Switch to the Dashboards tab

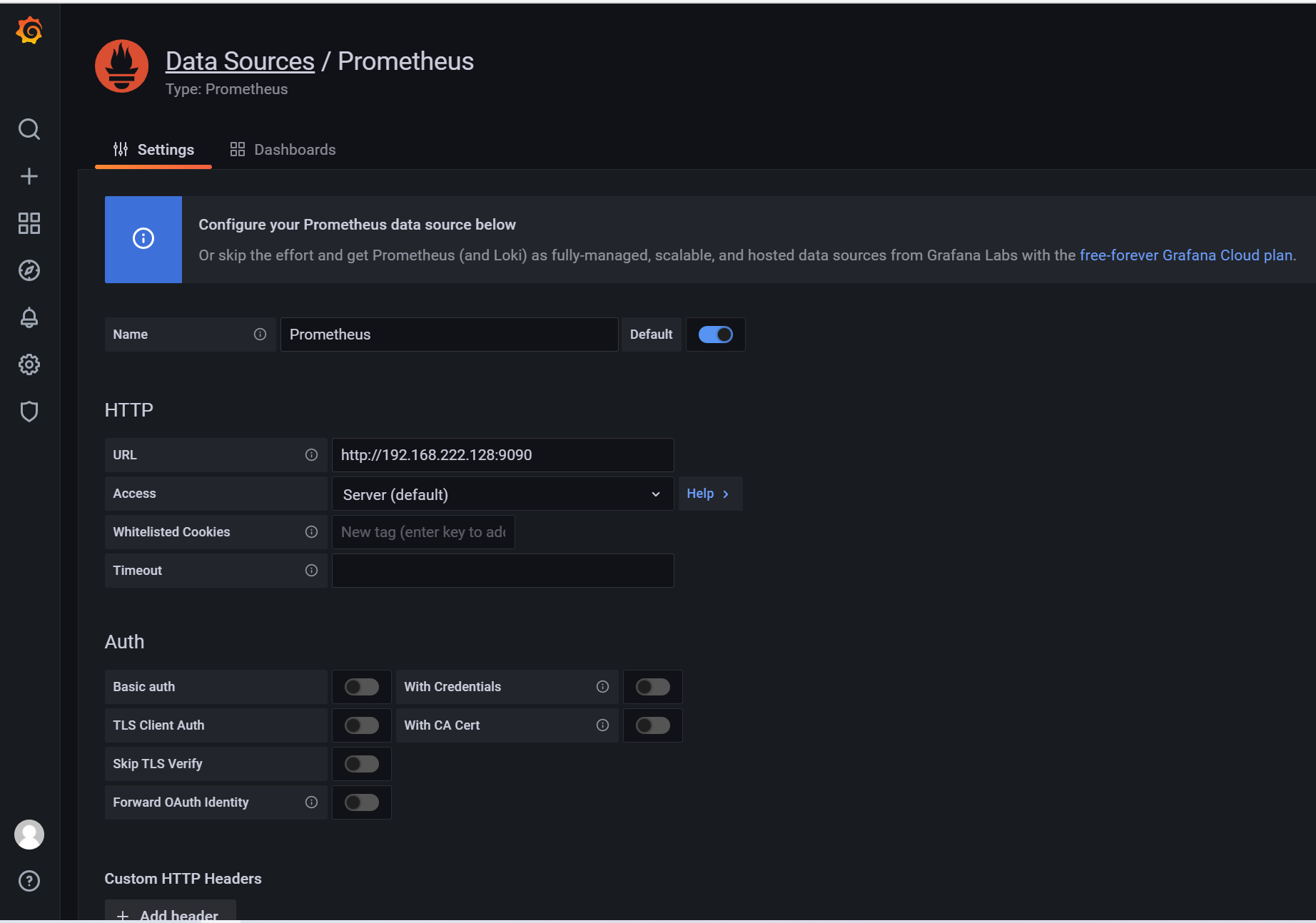pos(283,150)
